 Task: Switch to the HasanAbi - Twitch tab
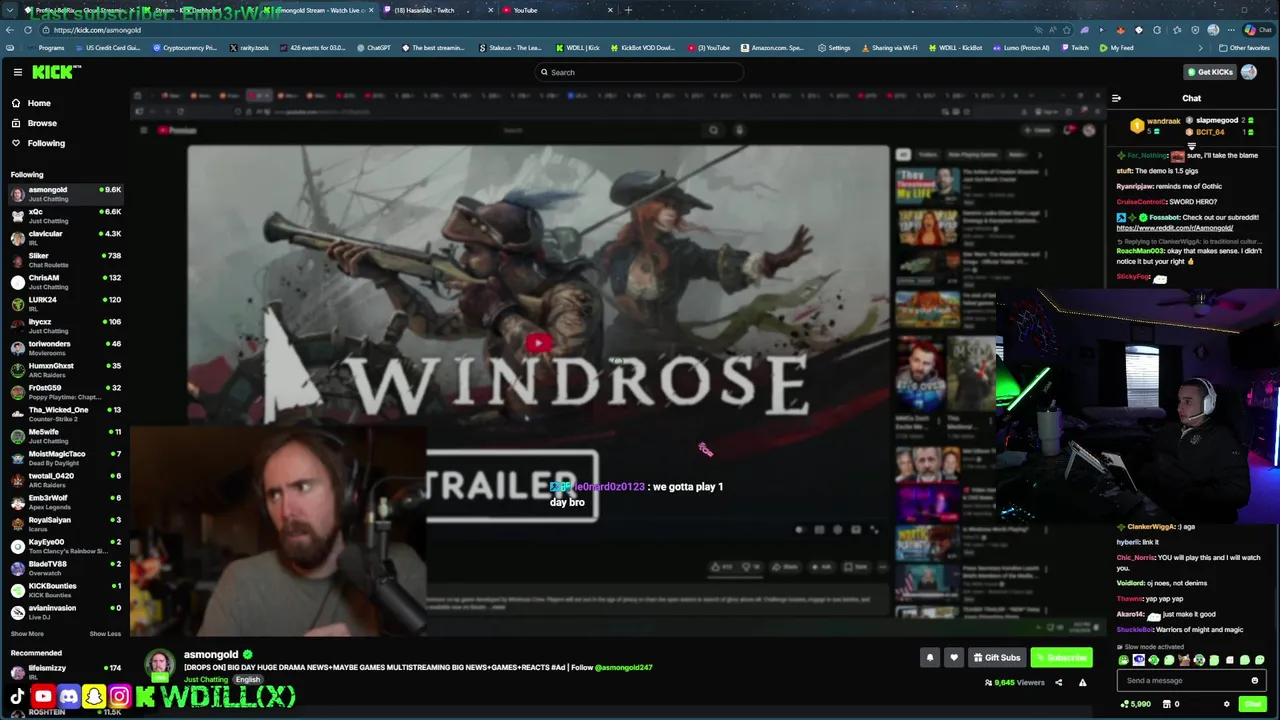coord(438,10)
